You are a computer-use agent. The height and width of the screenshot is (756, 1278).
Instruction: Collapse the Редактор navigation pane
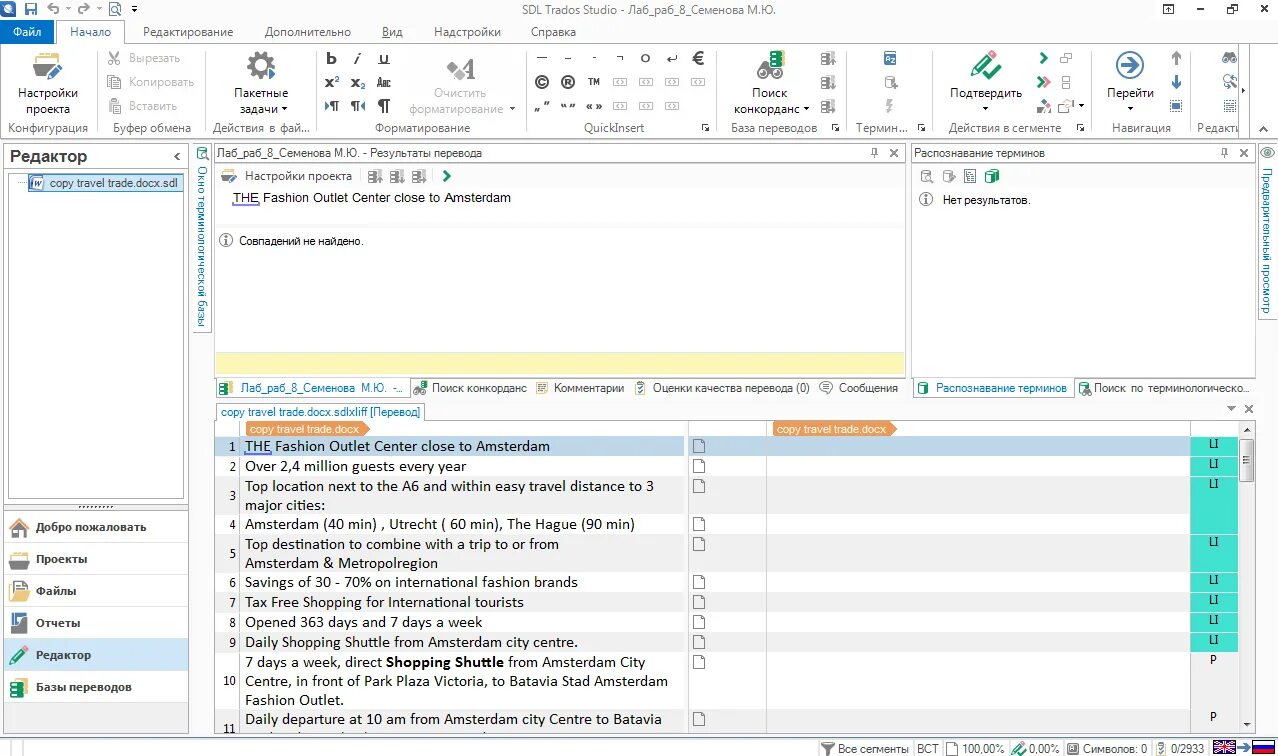click(177, 156)
